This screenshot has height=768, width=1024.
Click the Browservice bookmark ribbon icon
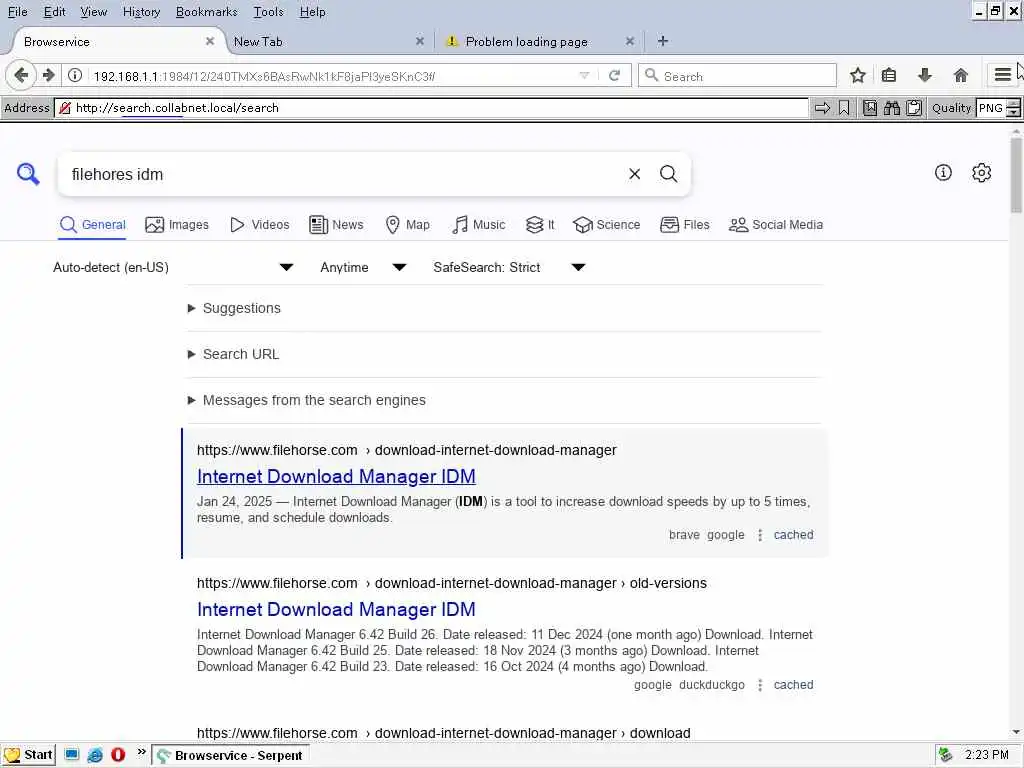(x=844, y=108)
